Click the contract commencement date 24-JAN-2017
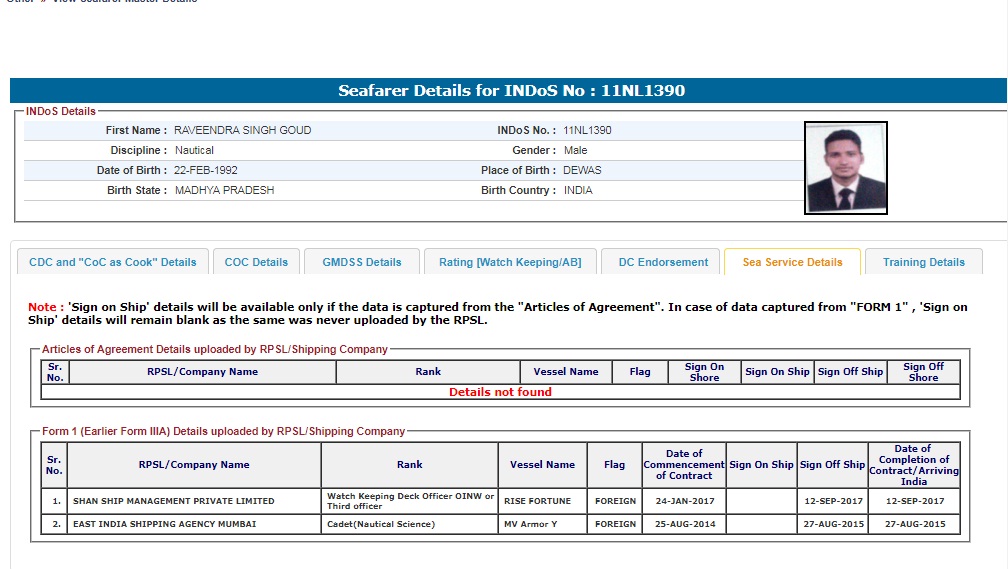Screen dimensions: 1008x569 pyautogui.click(x=684, y=501)
